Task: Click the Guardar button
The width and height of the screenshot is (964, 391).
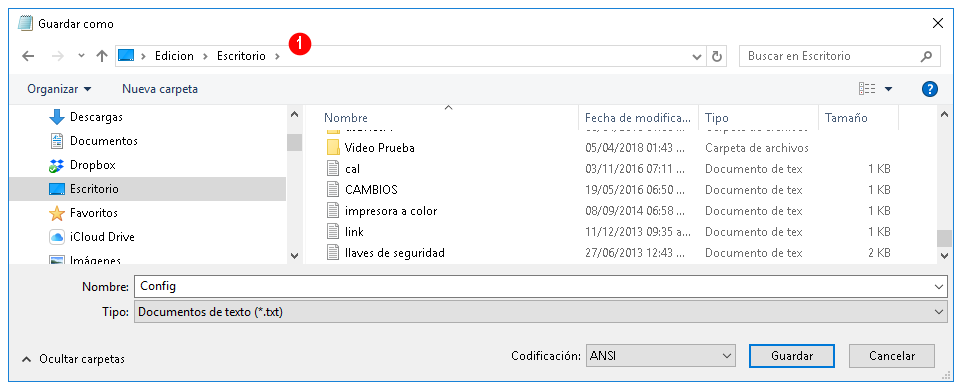Action: [x=792, y=355]
